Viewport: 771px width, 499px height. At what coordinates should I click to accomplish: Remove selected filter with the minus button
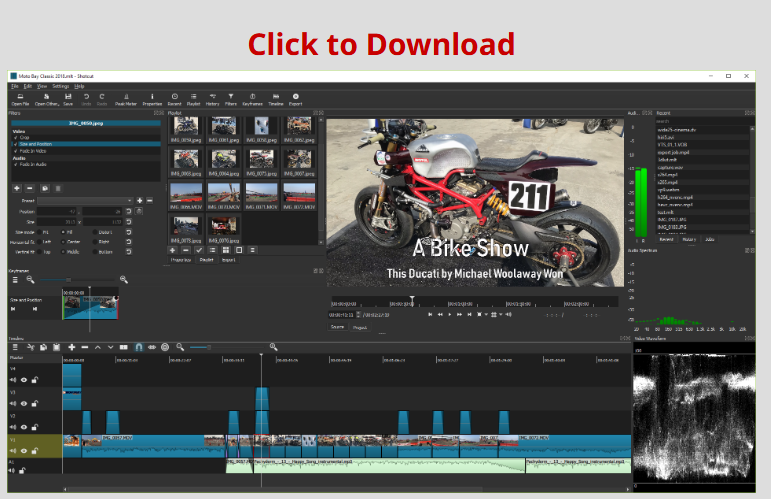(x=30, y=188)
